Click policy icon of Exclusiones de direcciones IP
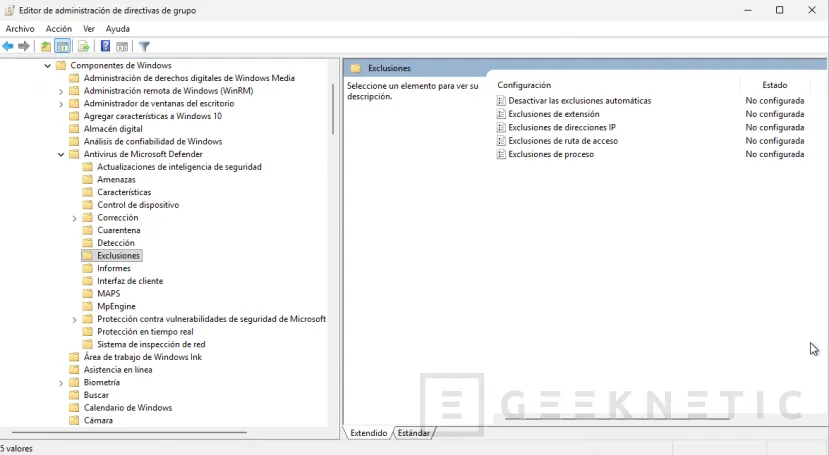Image resolution: width=829 pixels, height=455 pixels. 501,127
